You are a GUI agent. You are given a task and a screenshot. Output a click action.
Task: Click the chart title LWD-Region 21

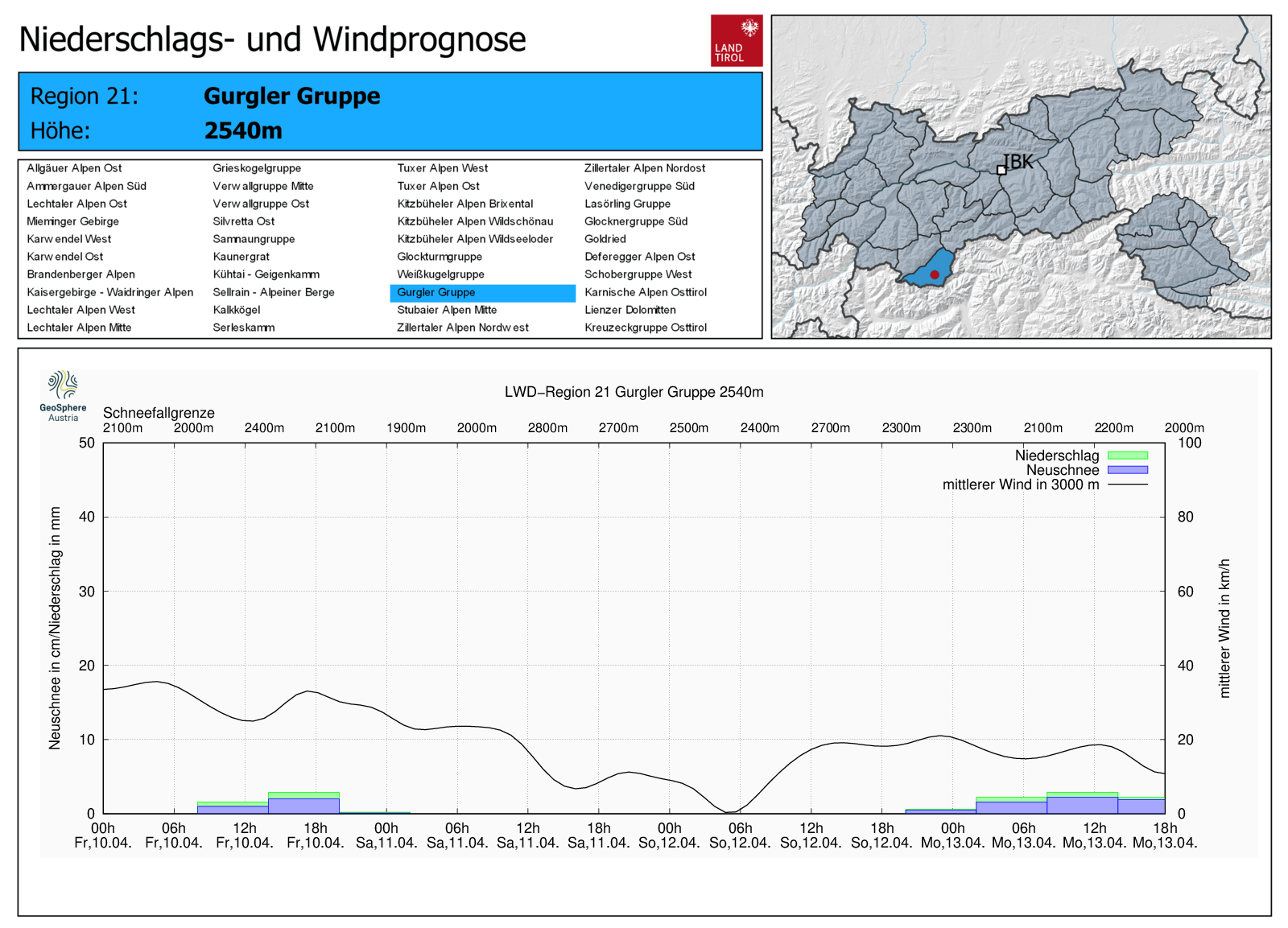point(634,392)
